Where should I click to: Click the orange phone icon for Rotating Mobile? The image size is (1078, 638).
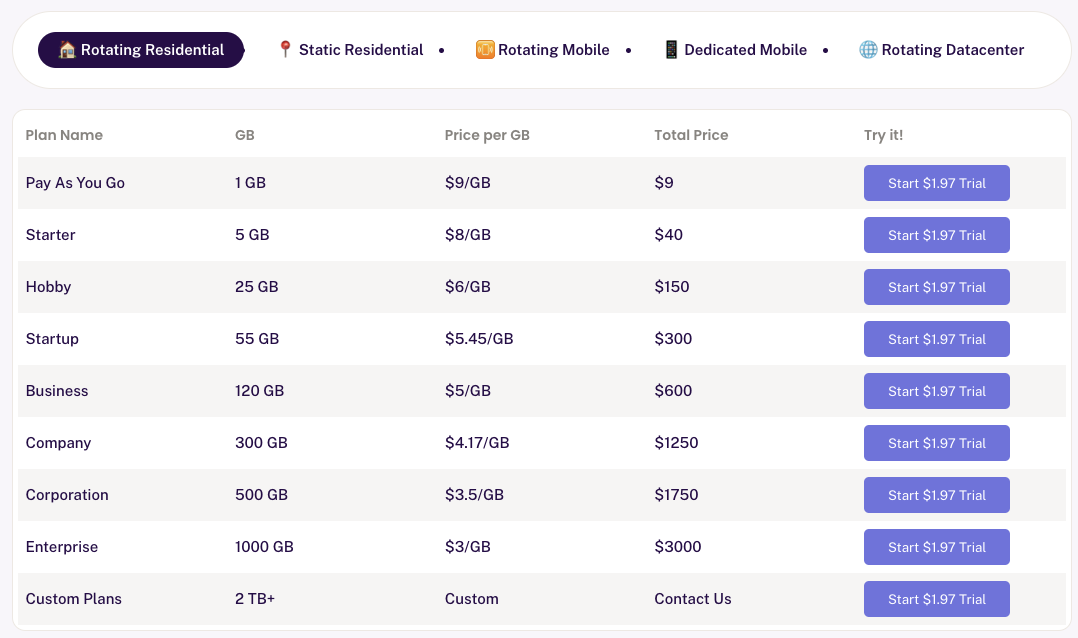[485, 50]
